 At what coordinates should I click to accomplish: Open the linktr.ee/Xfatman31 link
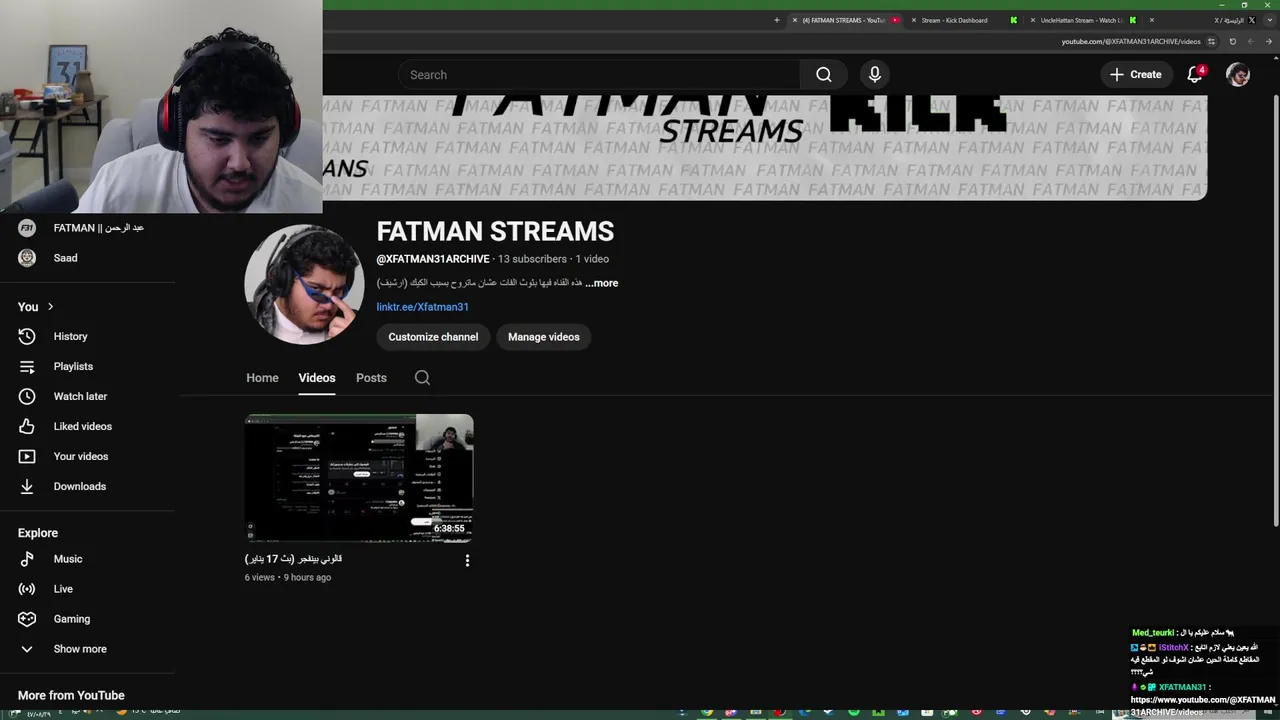[422, 307]
